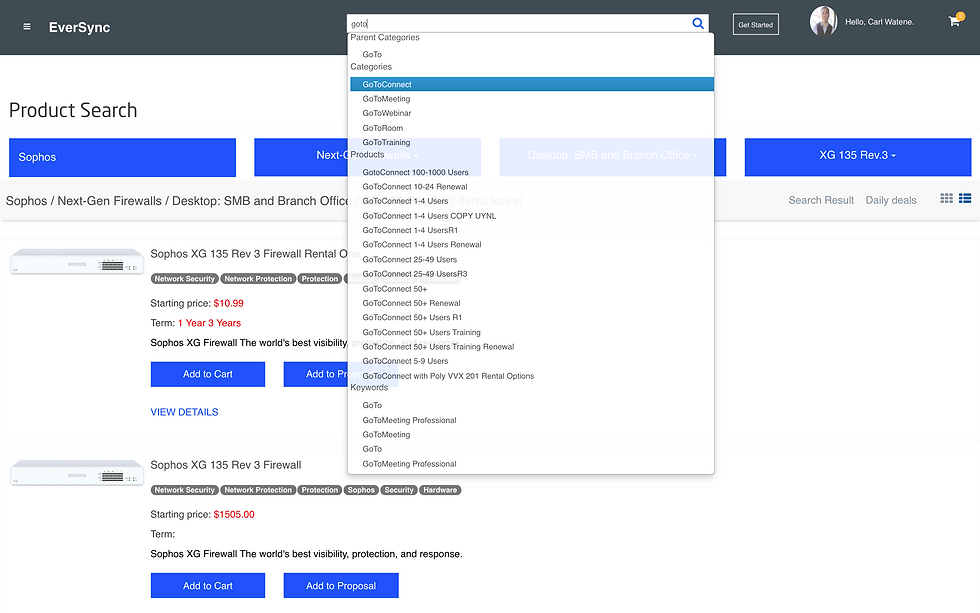The image size is (980, 613).
Task: Open the Daily deals tab
Action: (x=891, y=200)
